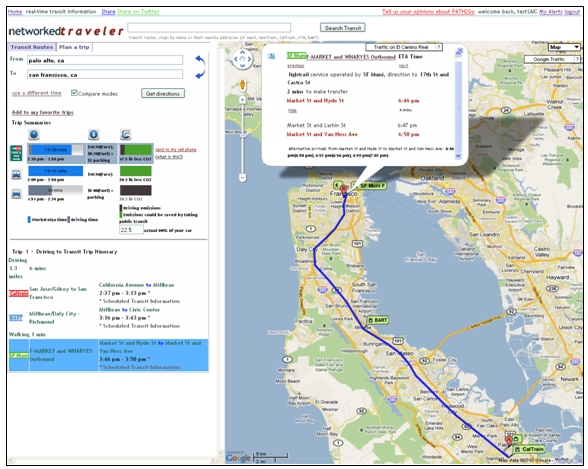The image size is (588, 469).
Task: Close the map info popup window
Action: [x=459, y=52]
